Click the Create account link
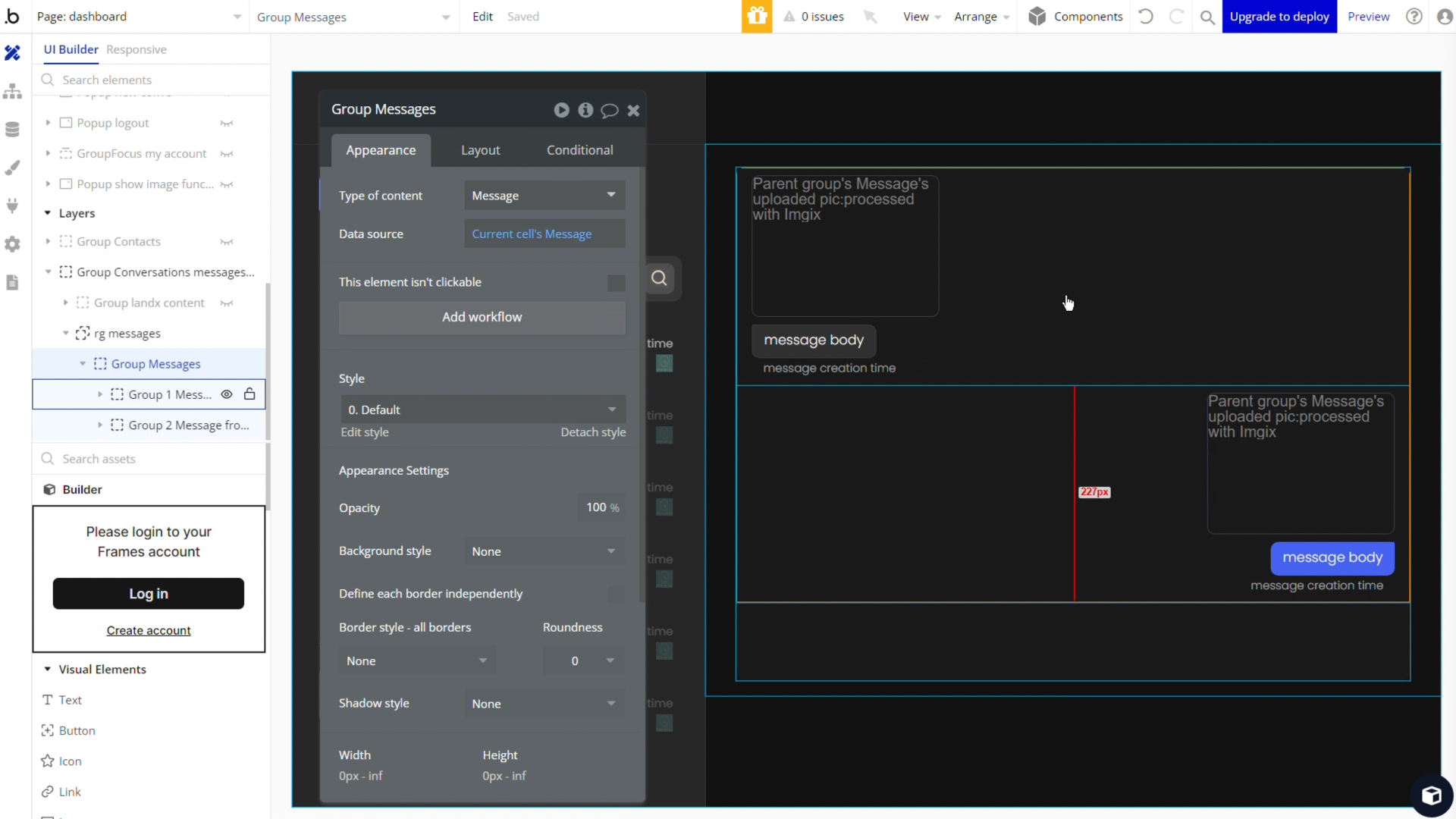This screenshot has width=1456, height=819. (x=149, y=631)
